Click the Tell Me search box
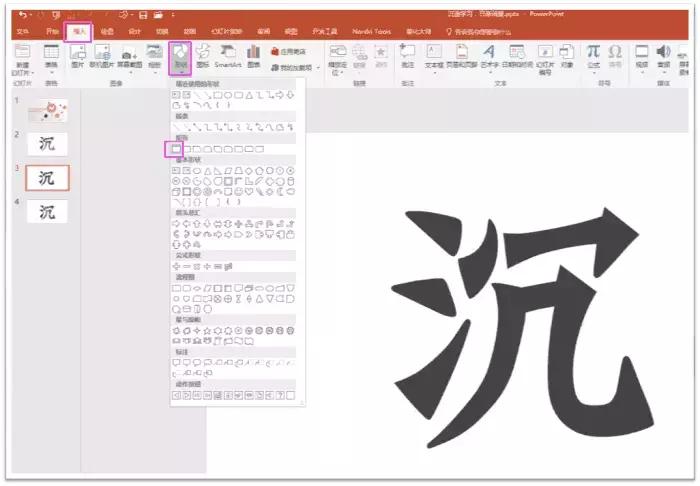The height and width of the screenshot is (486, 700). (x=479, y=32)
